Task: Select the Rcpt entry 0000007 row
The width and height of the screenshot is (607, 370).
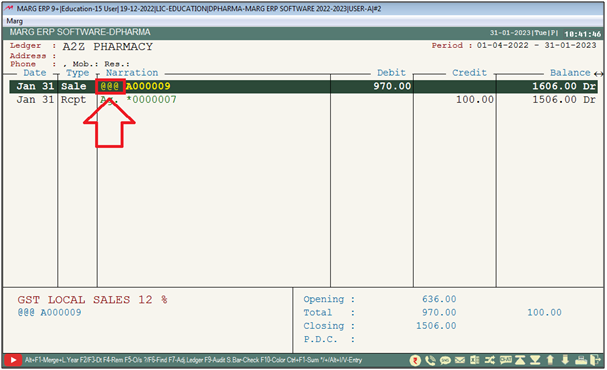Action: tap(304, 100)
